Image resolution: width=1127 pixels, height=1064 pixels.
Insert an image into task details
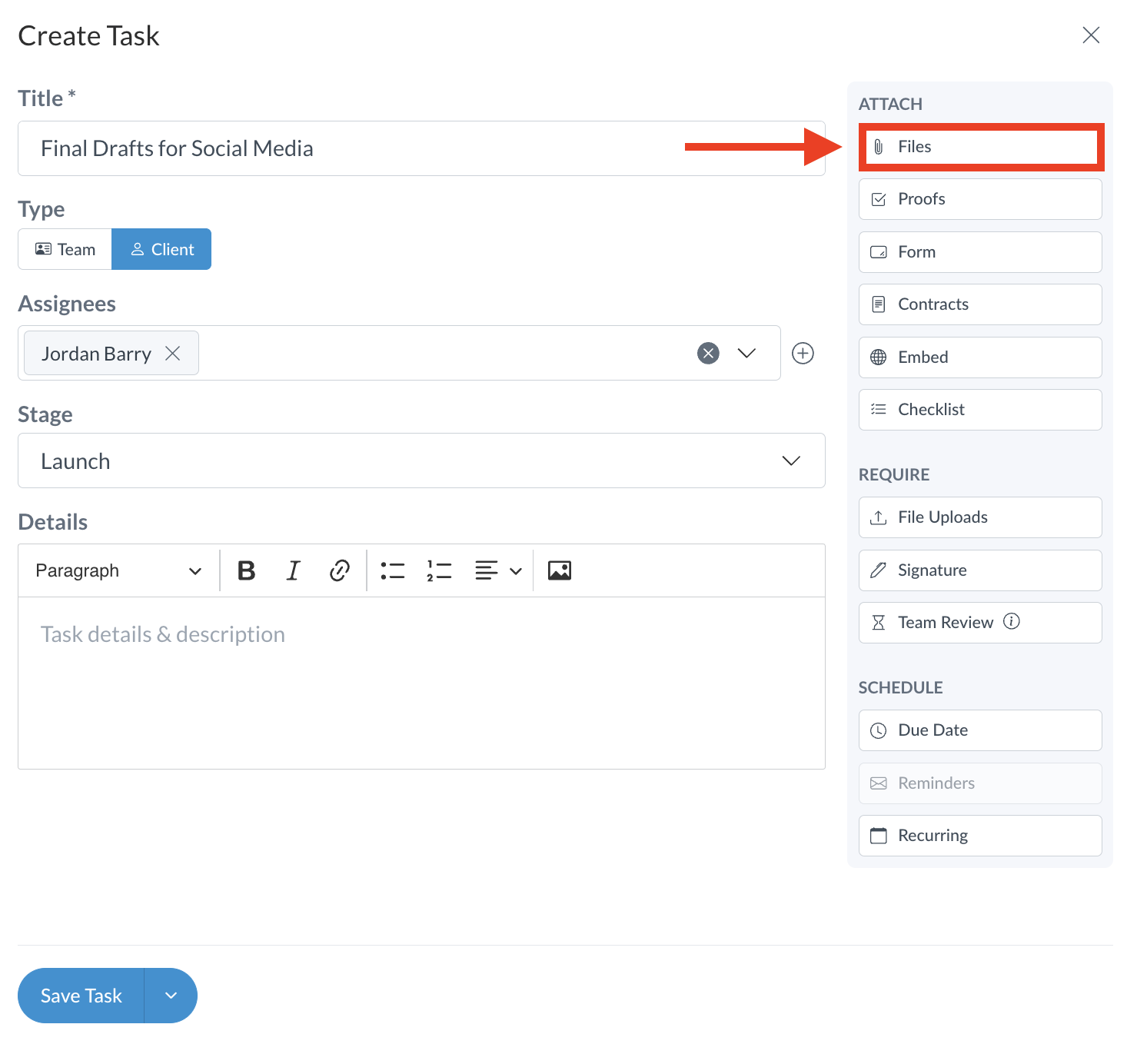[x=559, y=570]
